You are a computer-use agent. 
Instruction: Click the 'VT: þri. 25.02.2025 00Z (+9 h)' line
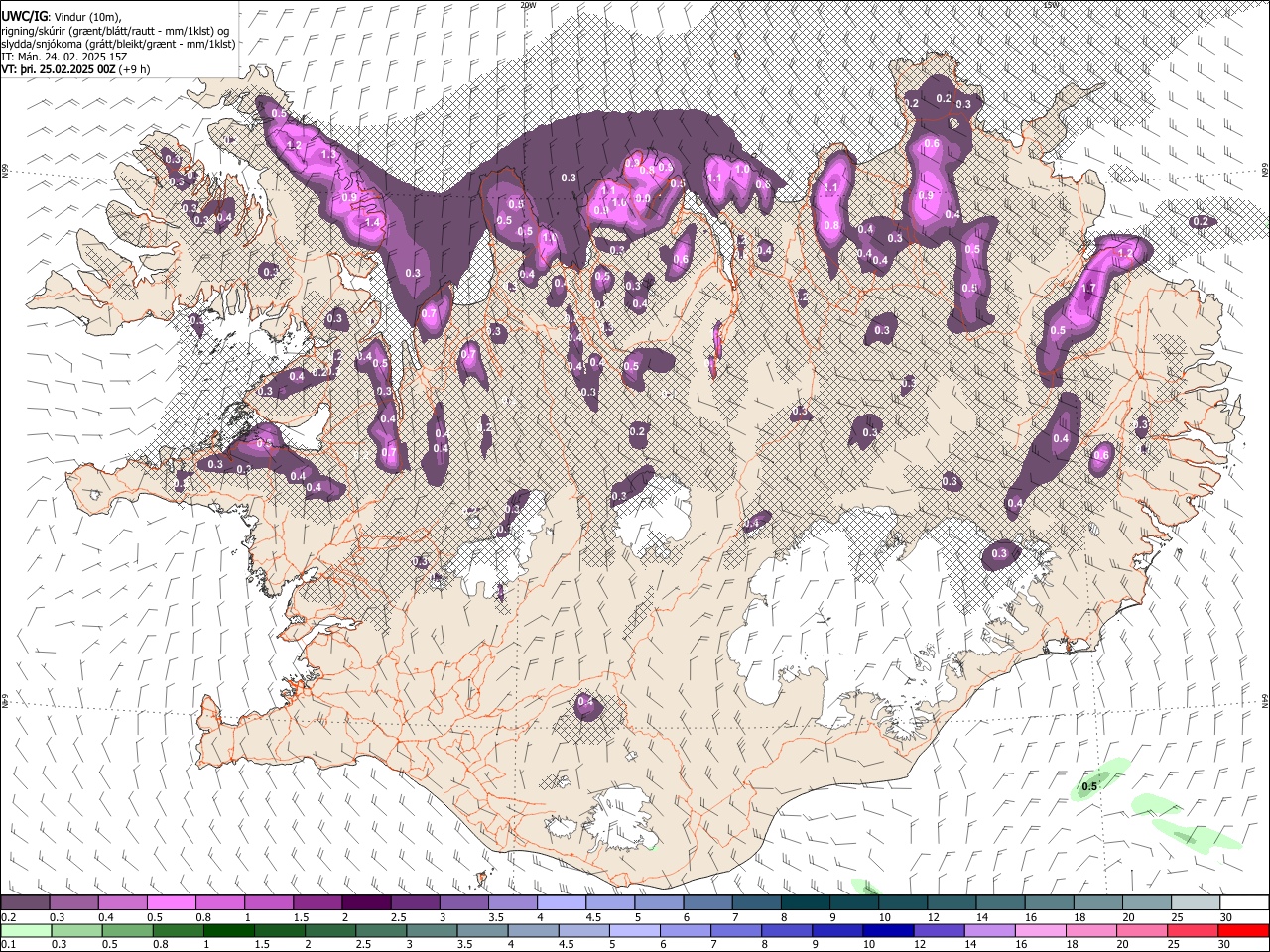click(76, 69)
